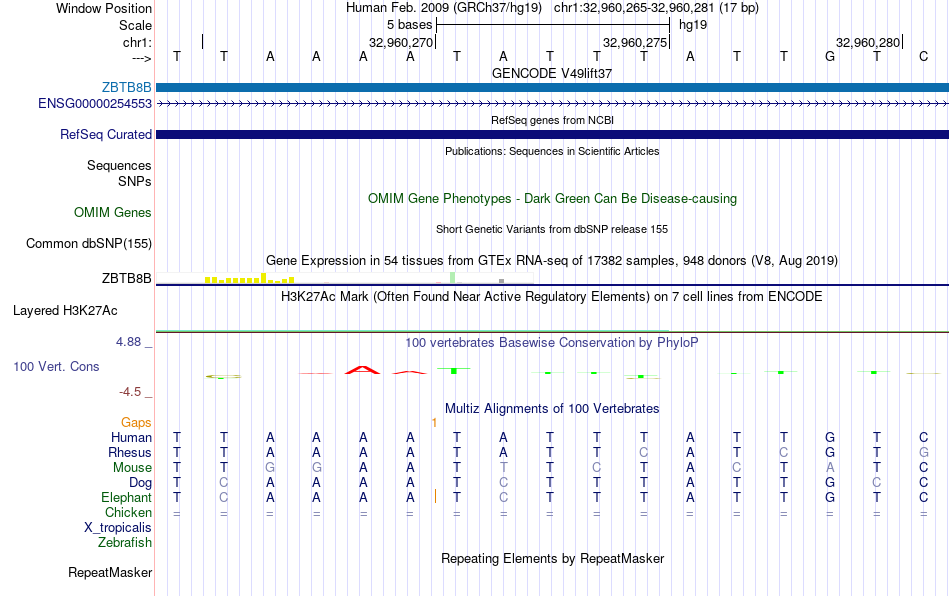Select the Human species label in Multiz alignment

131,437
